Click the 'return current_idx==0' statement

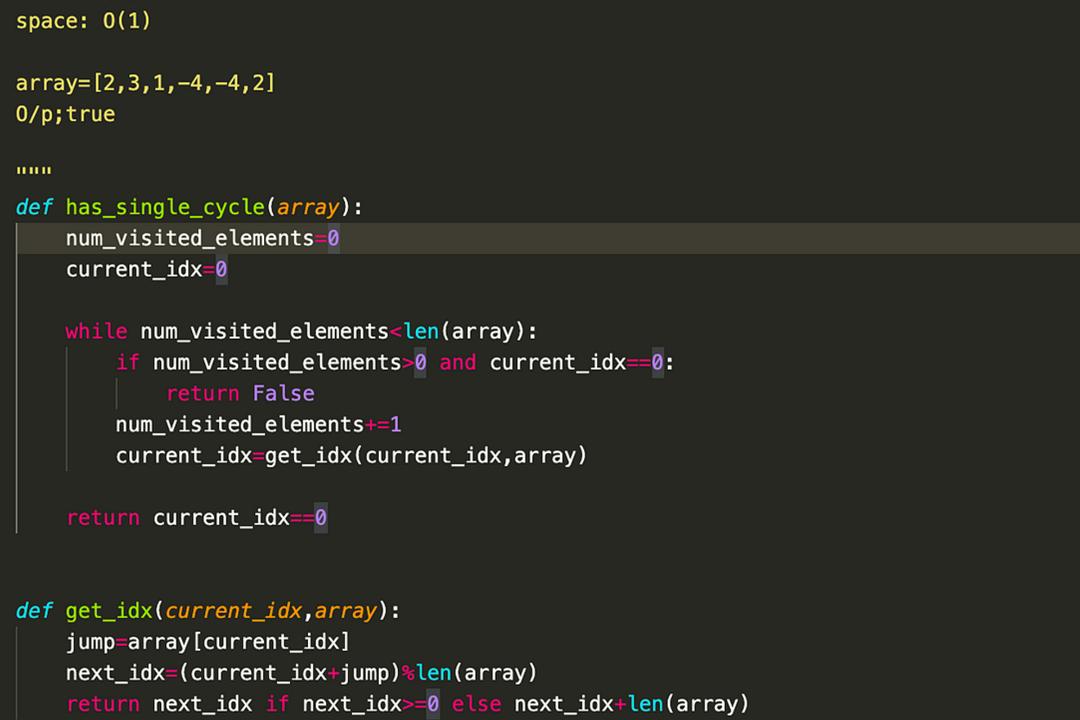pos(197,517)
